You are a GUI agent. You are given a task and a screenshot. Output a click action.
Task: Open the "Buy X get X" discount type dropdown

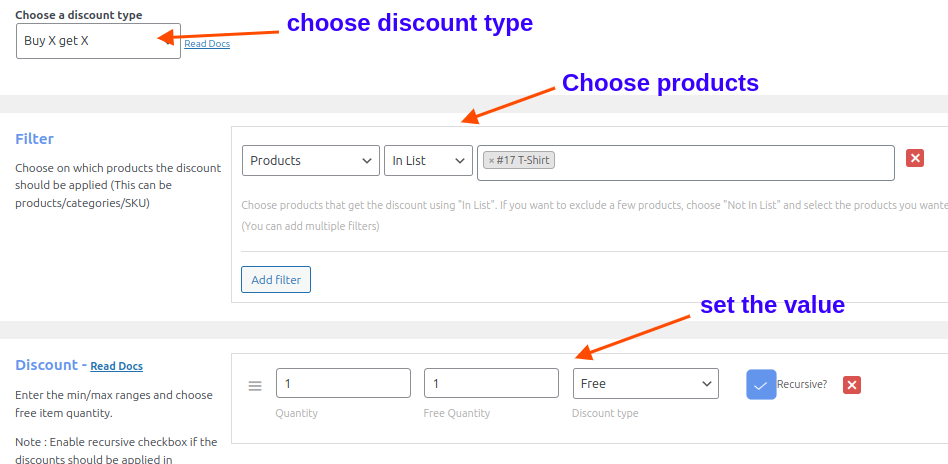point(99,41)
